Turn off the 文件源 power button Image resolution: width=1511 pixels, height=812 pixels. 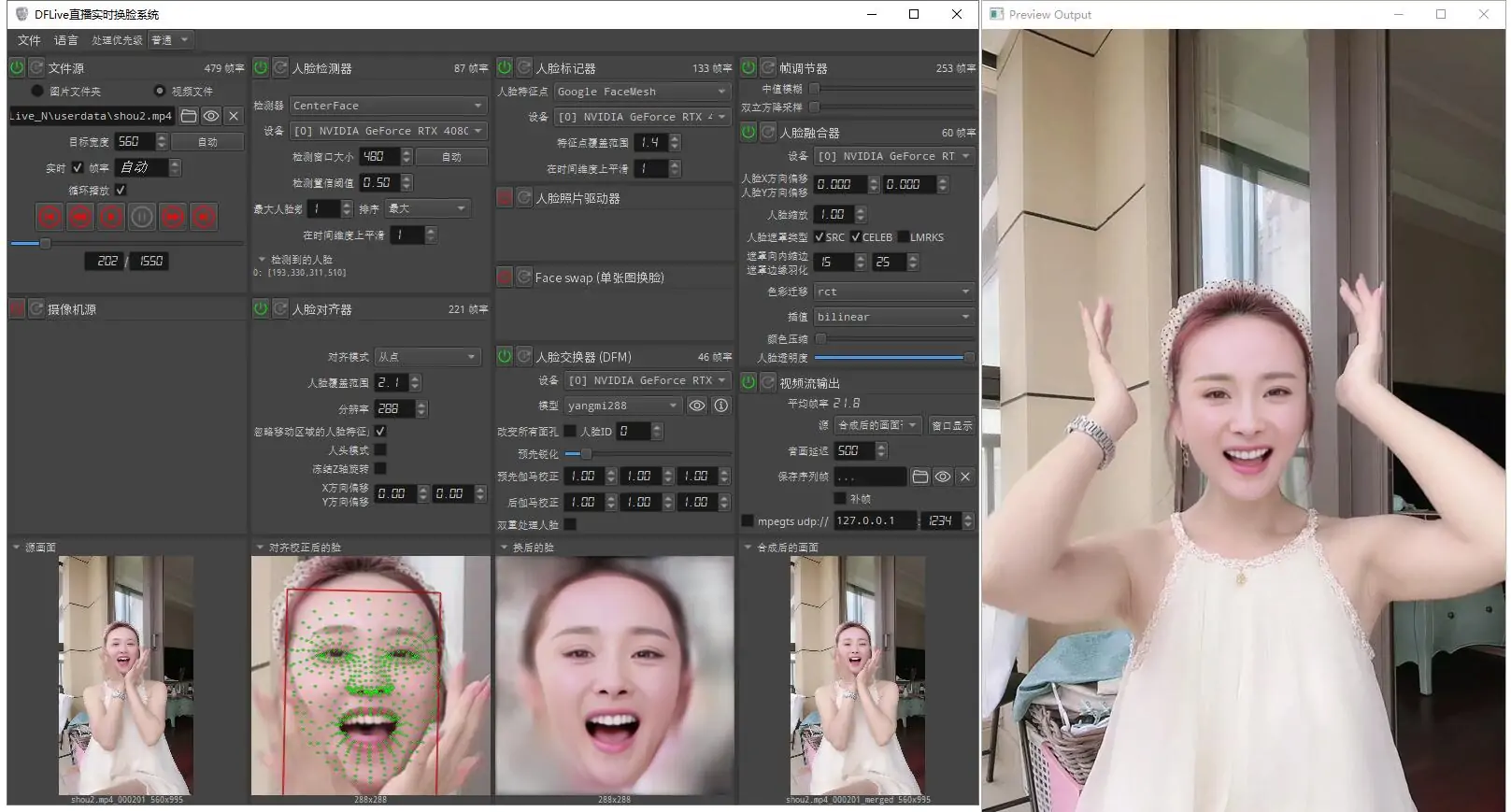pyautogui.click(x=17, y=68)
